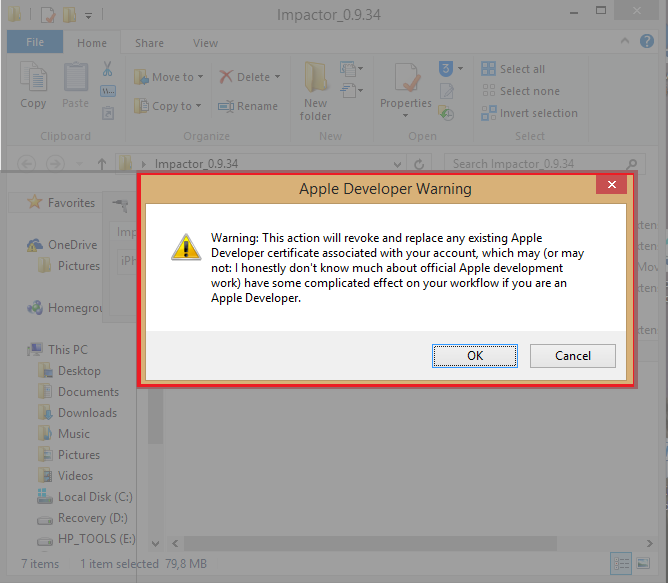Screen dimensions: 668x583
Task: Open Explorer Help icon
Action: tap(647, 41)
